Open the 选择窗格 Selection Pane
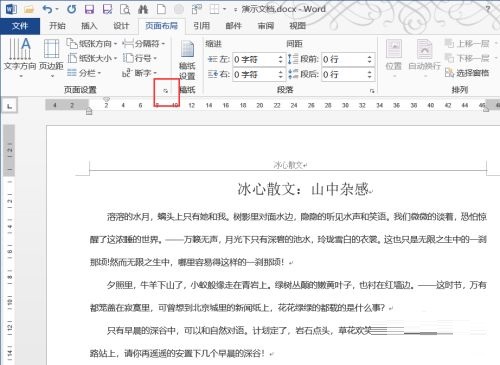 [x=467, y=73]
